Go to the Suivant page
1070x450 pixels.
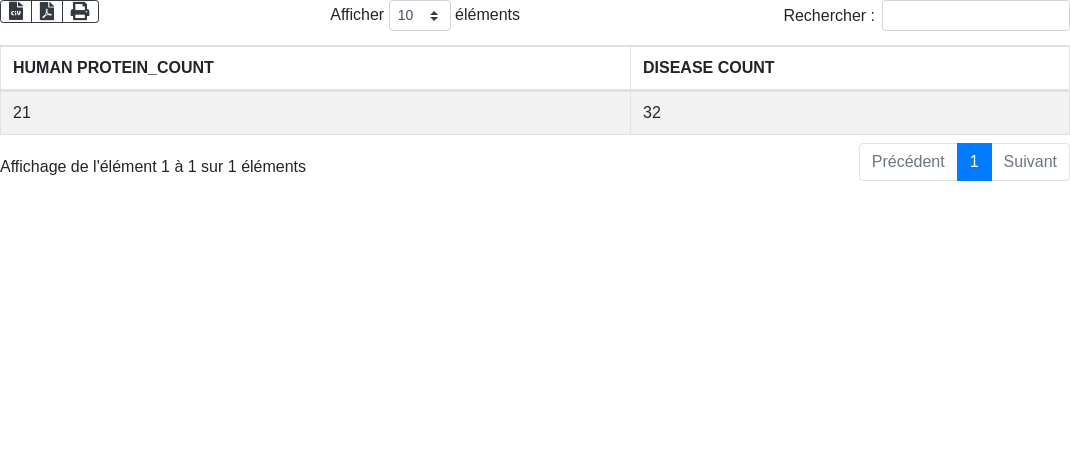(x=1030, y=162)
